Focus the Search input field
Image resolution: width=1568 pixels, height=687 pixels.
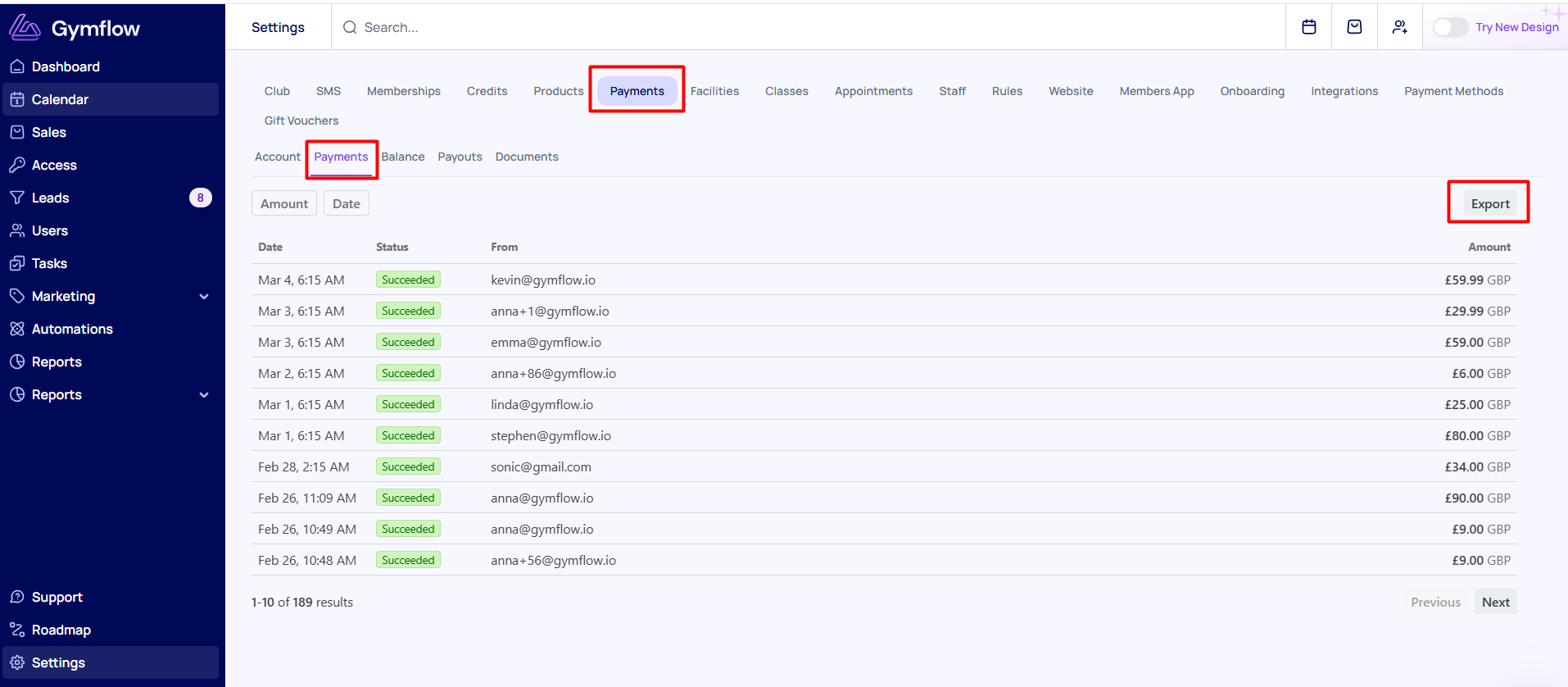[x=807, y=27]
